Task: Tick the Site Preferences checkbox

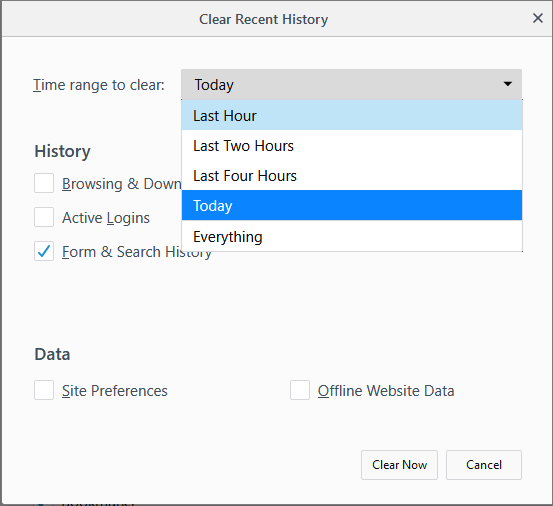Action: click(44, 390)
